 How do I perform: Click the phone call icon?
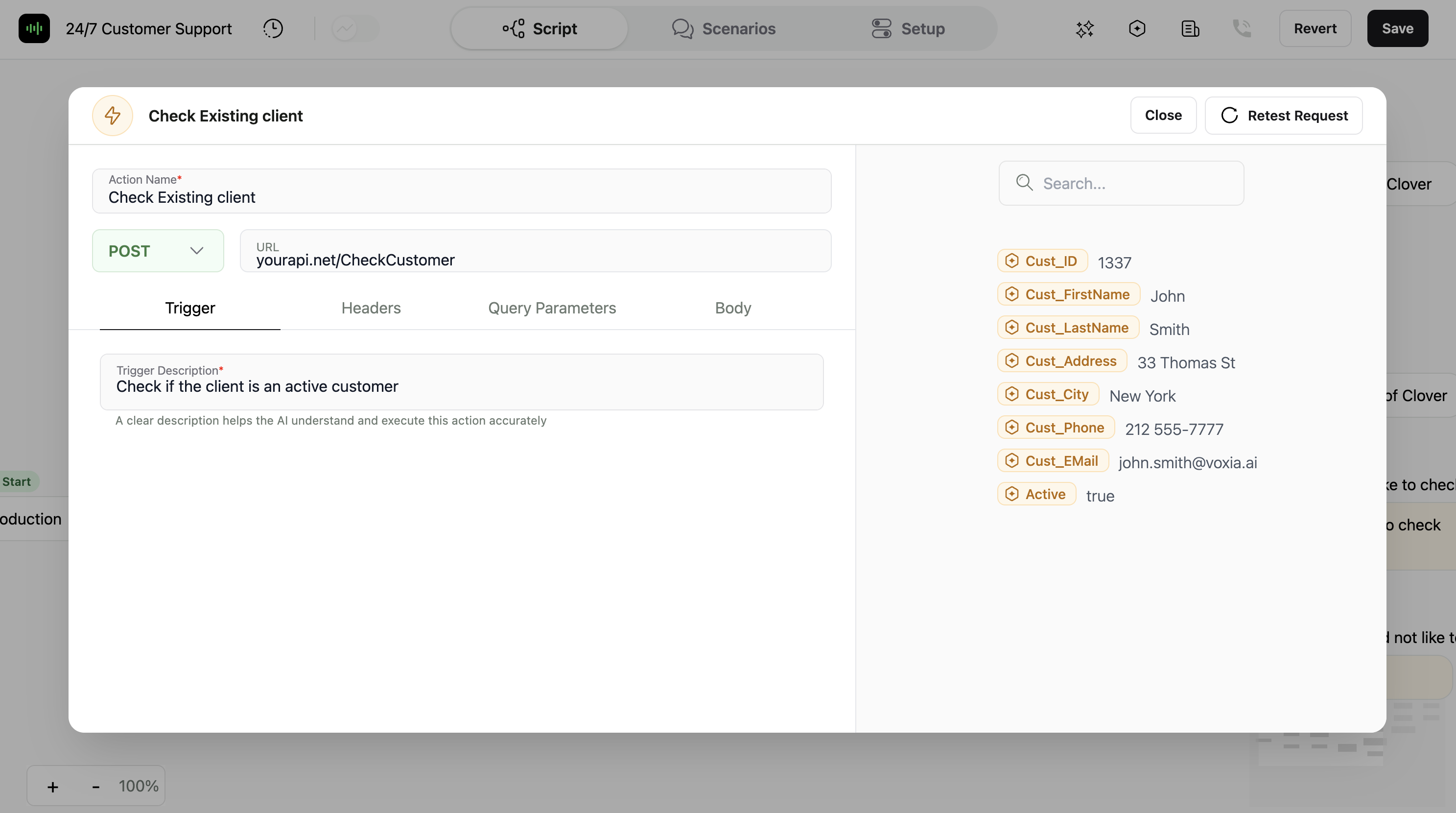(x=1242, y=28)
